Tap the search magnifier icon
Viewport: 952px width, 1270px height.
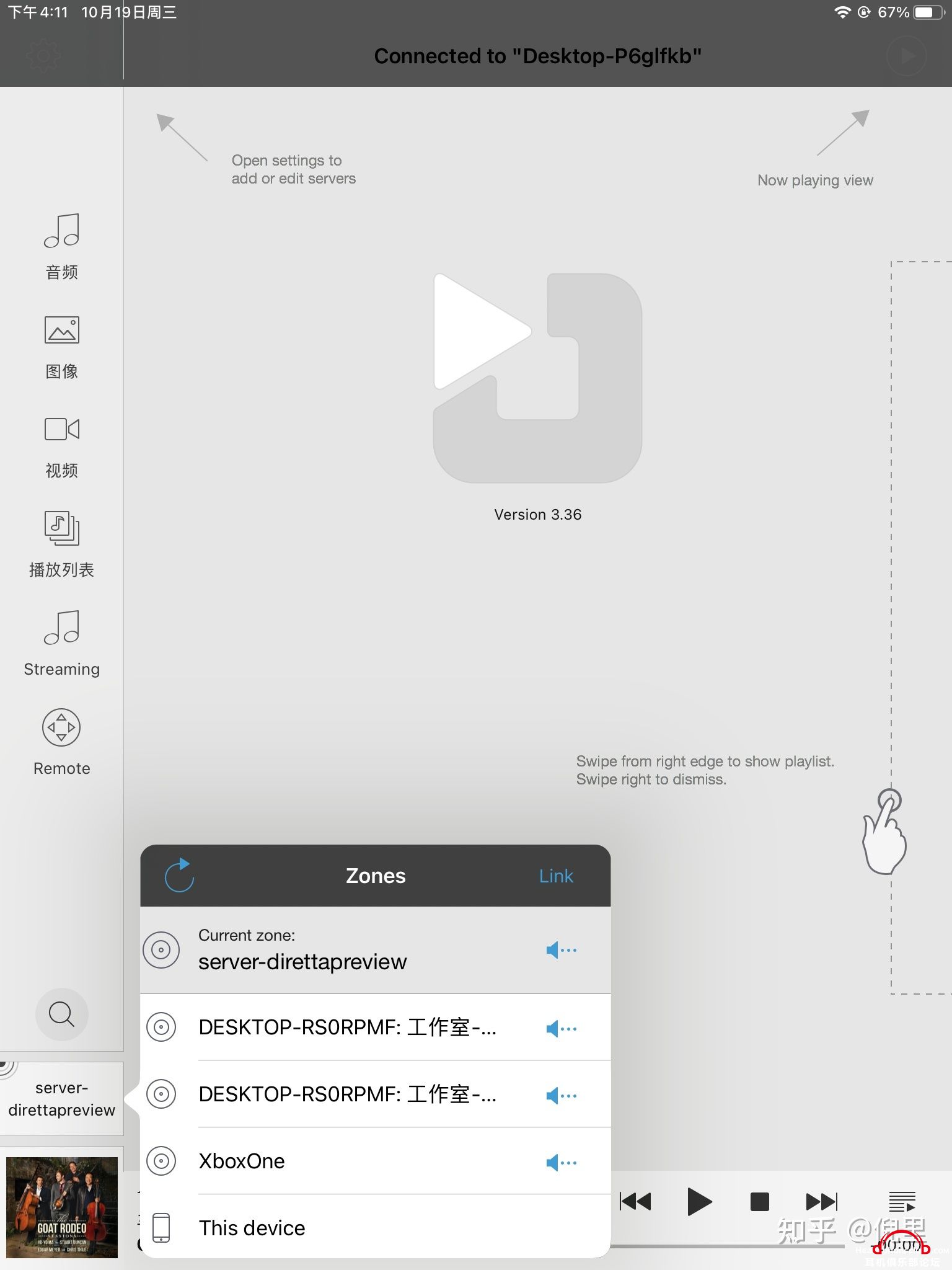coord(61,1014)
